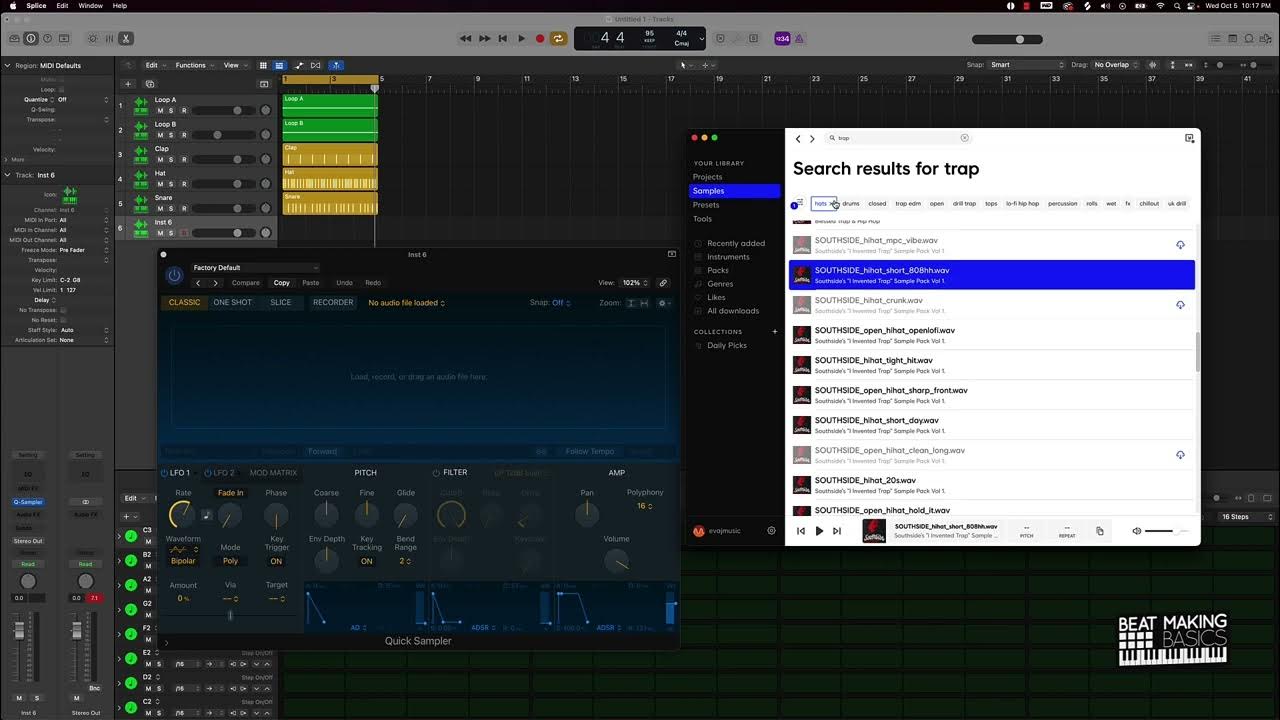Toggle the blue Catch Playhead icon
Screen dimensions: 1280x720
coord(336,65)
